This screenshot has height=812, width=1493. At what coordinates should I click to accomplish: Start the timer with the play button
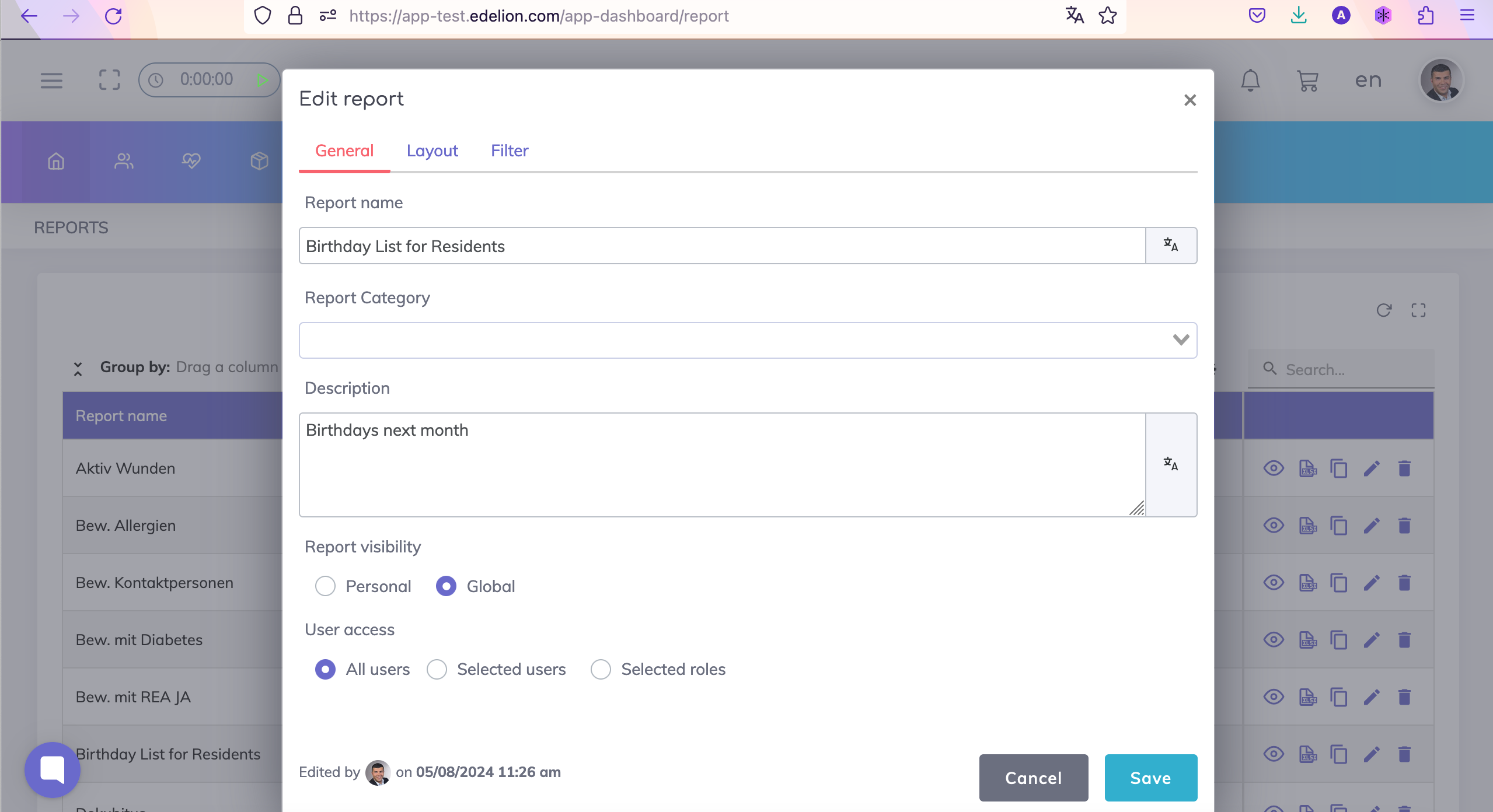pyautogui.click(x=262, y=80)
